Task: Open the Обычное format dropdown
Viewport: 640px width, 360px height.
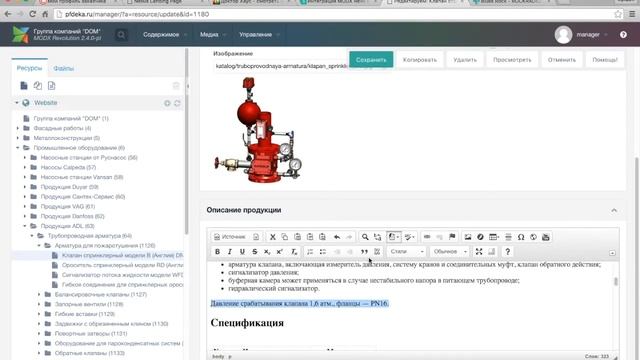Action: 450,251
